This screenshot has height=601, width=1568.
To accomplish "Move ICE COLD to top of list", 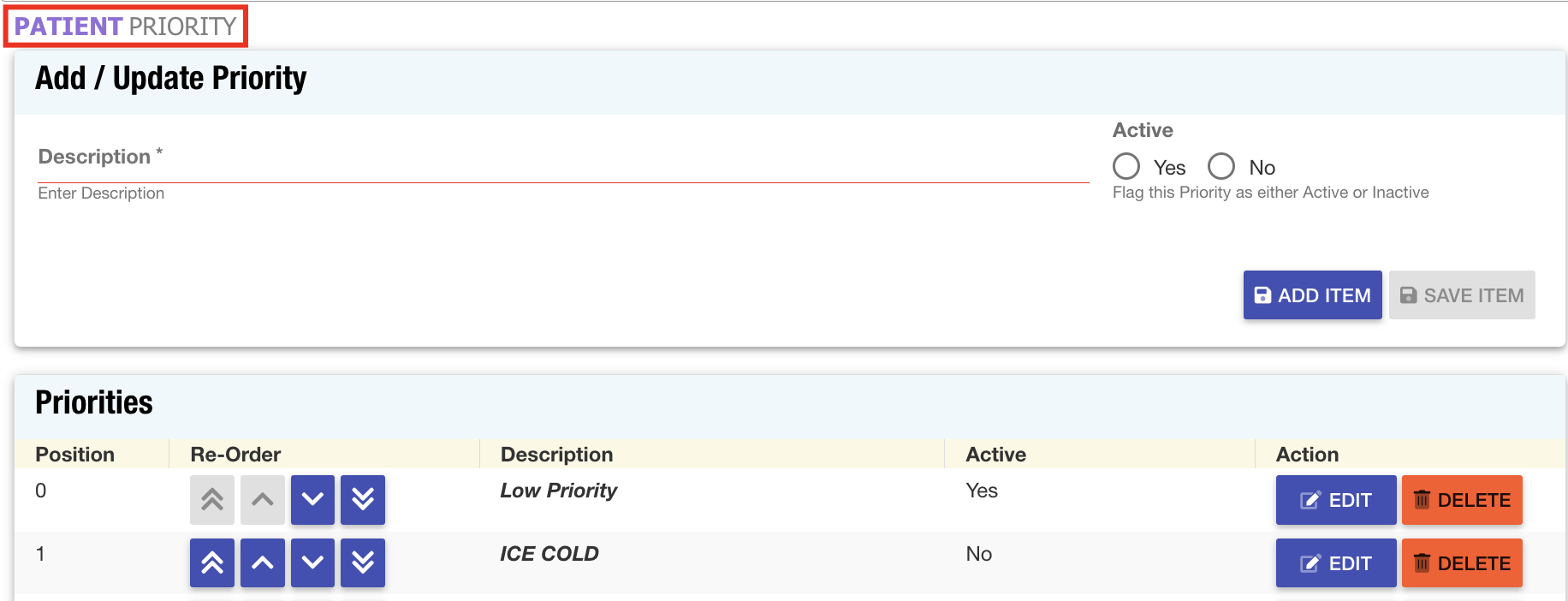I will click(x=212, y=562).
